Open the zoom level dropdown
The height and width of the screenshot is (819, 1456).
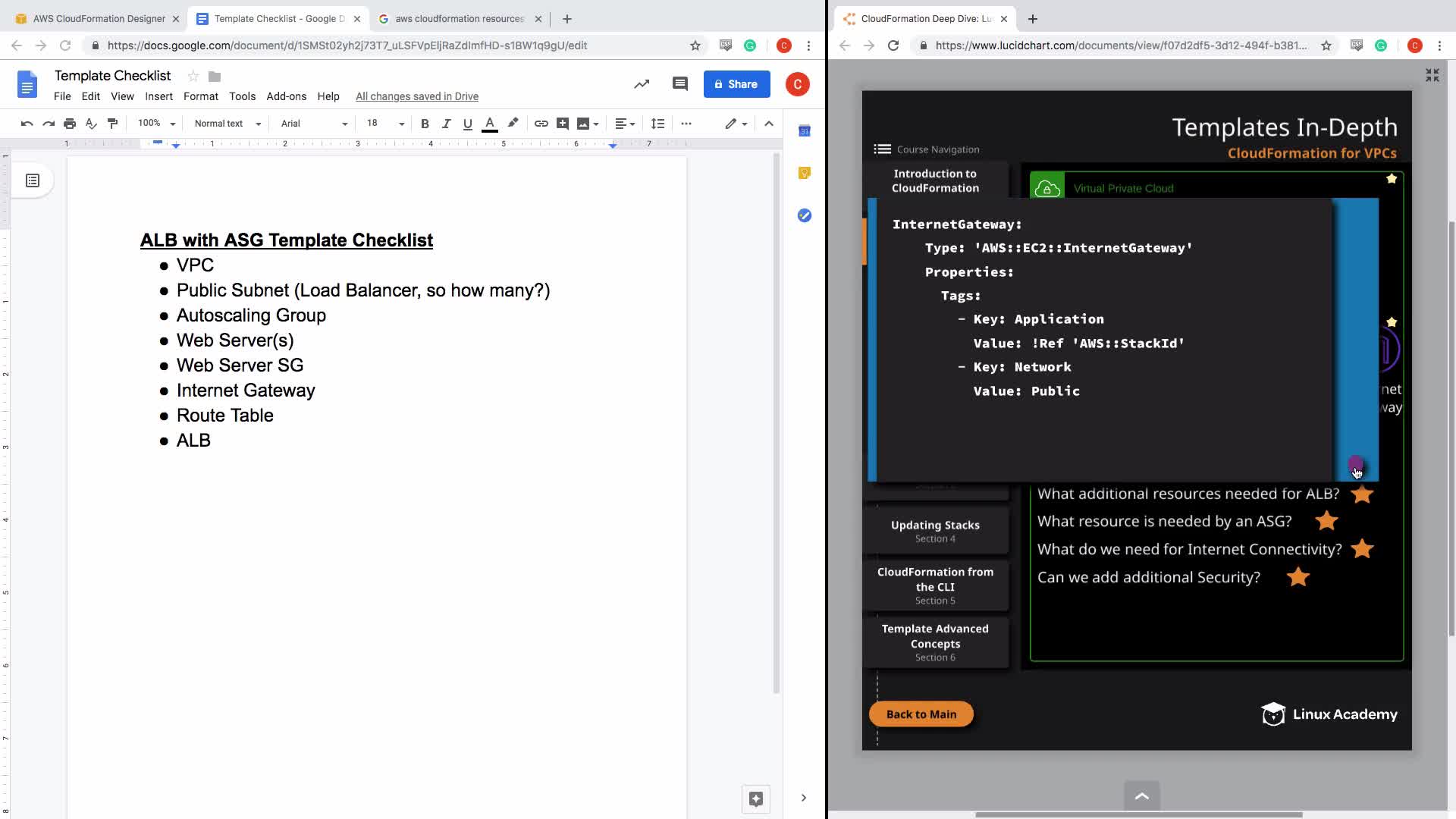156,124
